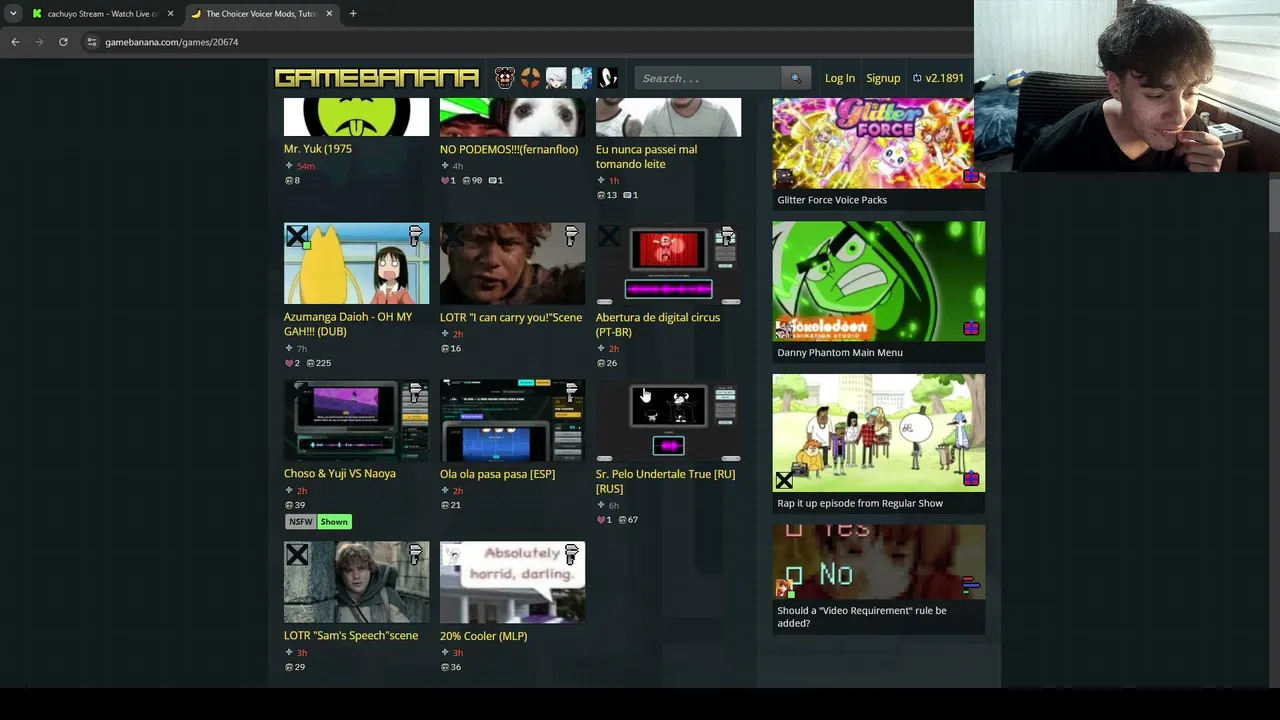Reload the page with the refresh icon
The image size is (1280, 720).
click(63, 42)
